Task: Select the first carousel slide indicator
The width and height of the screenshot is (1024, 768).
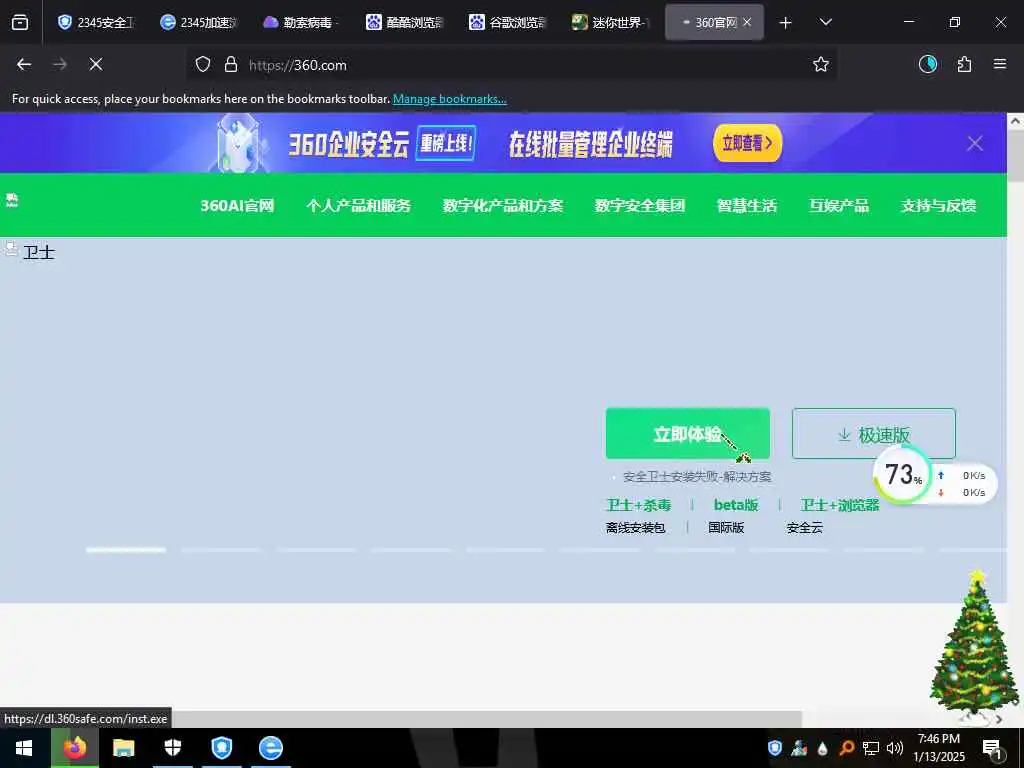Action: (x=126, y=550)
